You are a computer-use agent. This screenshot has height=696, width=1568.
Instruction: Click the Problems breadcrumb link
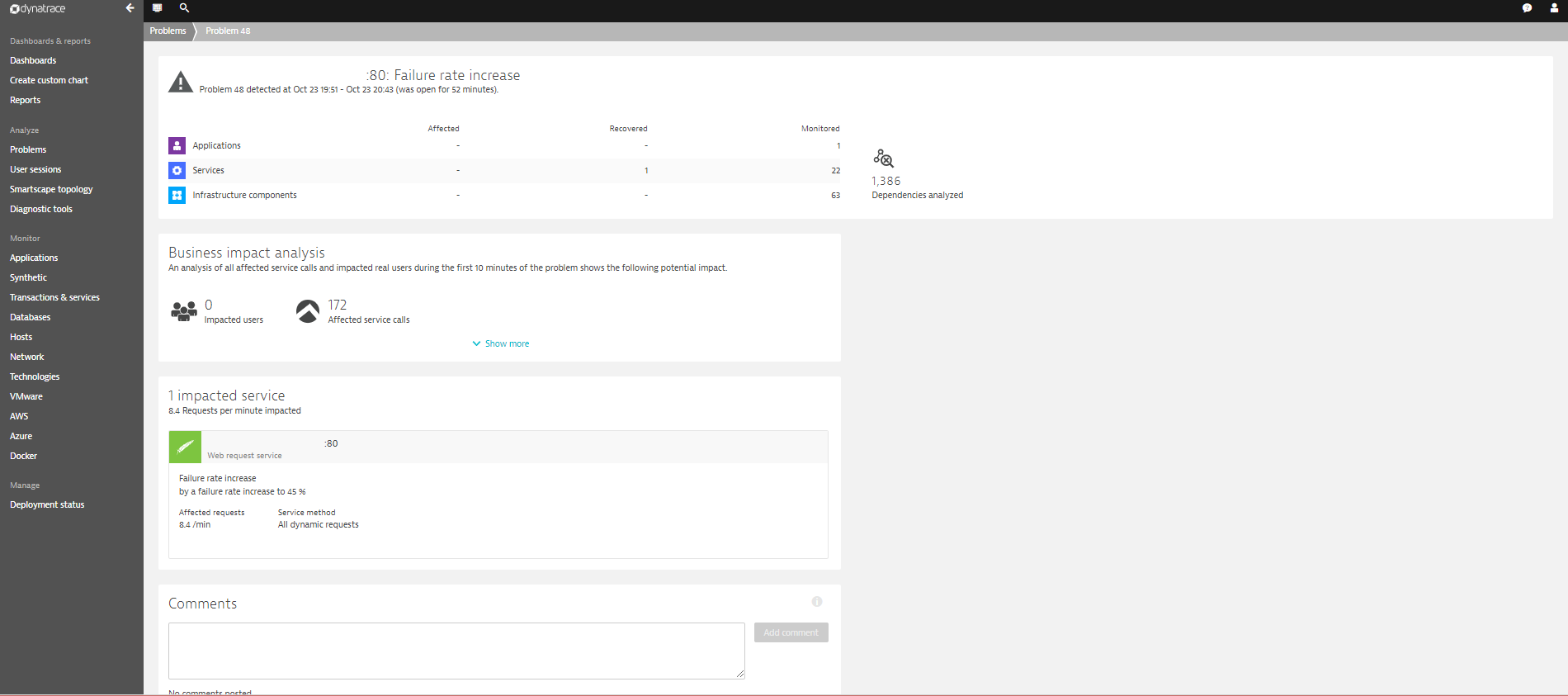pos(168,31)
